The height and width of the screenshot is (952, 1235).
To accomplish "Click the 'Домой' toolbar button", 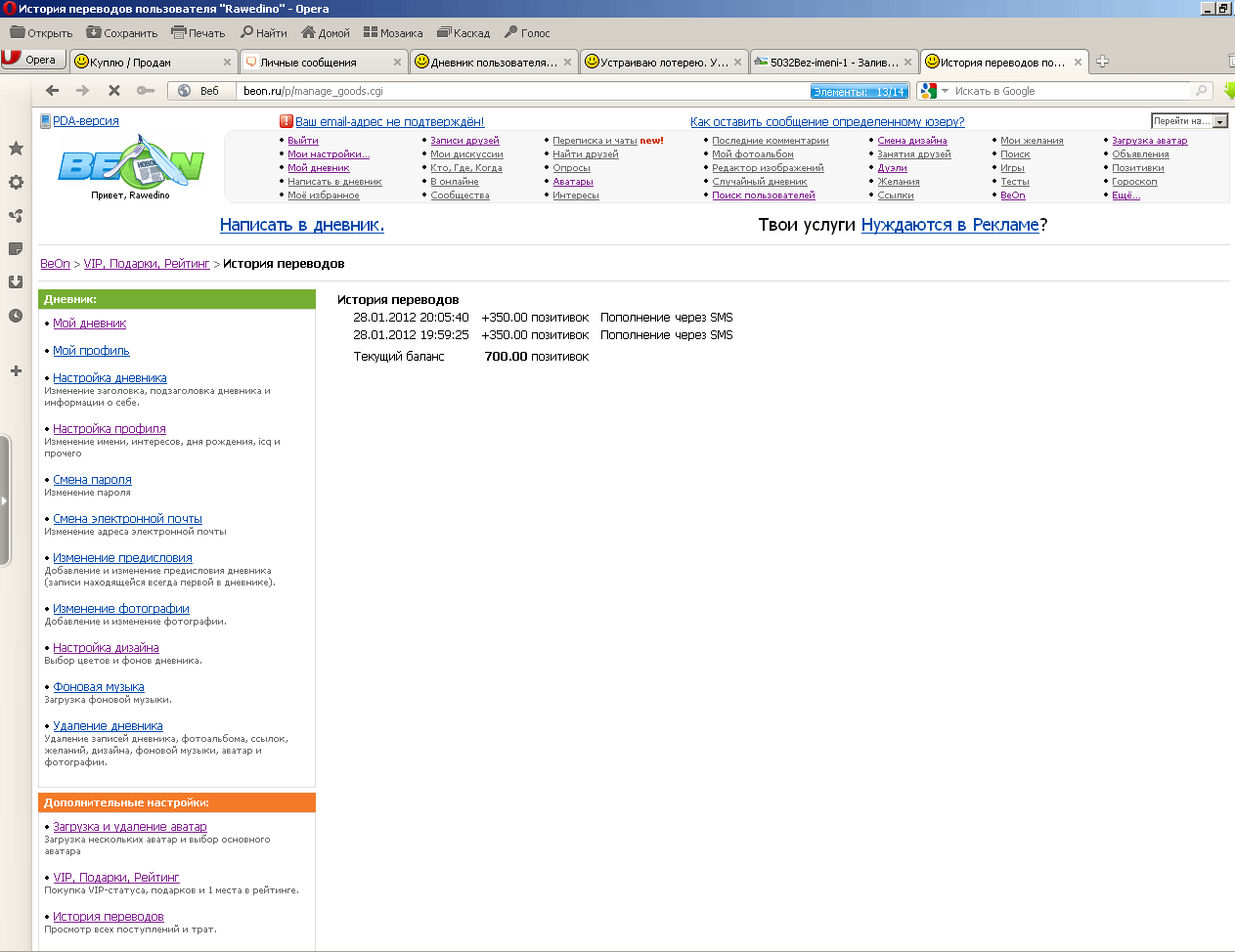I will pos(326,33).
